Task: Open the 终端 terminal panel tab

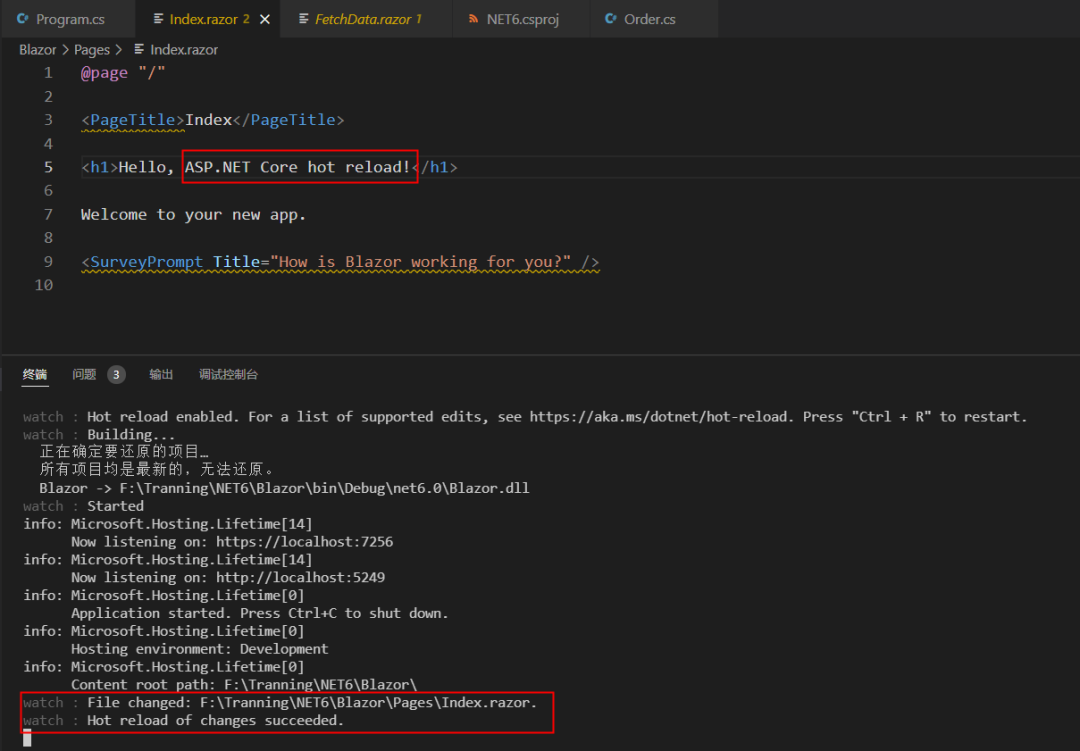Action: [x=34, y=374]
